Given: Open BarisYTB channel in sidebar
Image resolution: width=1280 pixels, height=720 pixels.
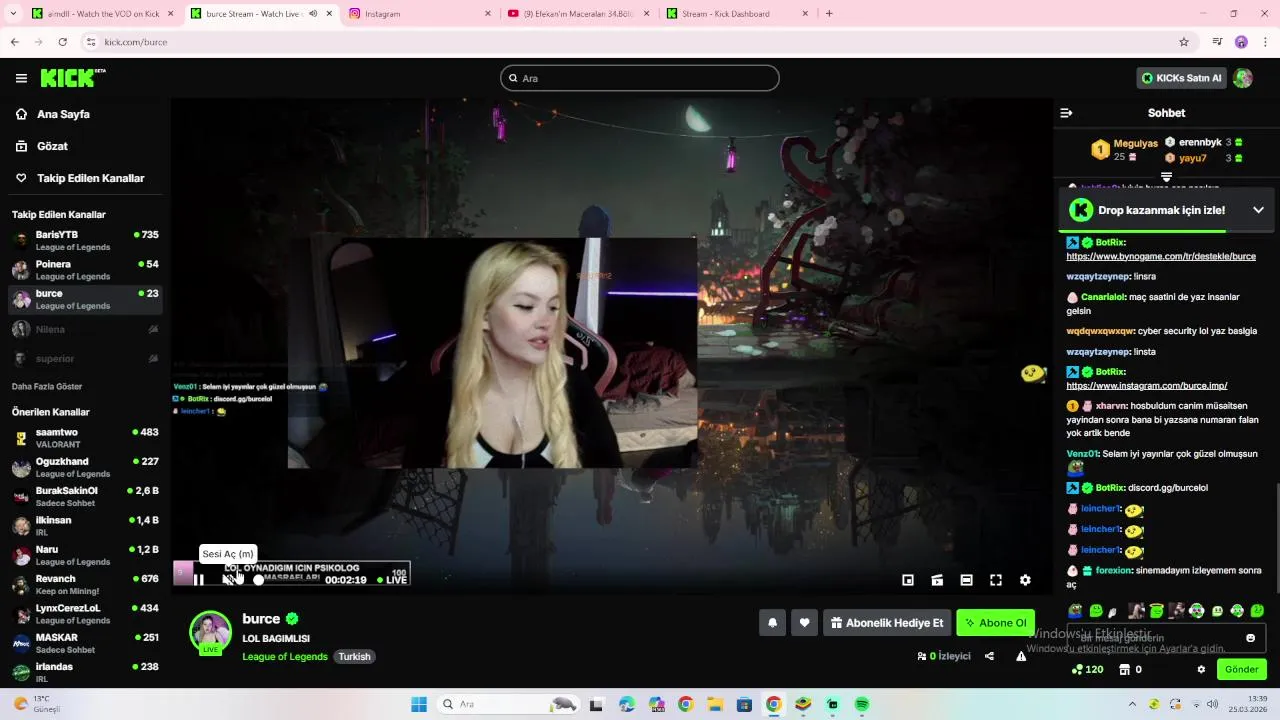Looking at the screenshot, I should pos(86,240).
